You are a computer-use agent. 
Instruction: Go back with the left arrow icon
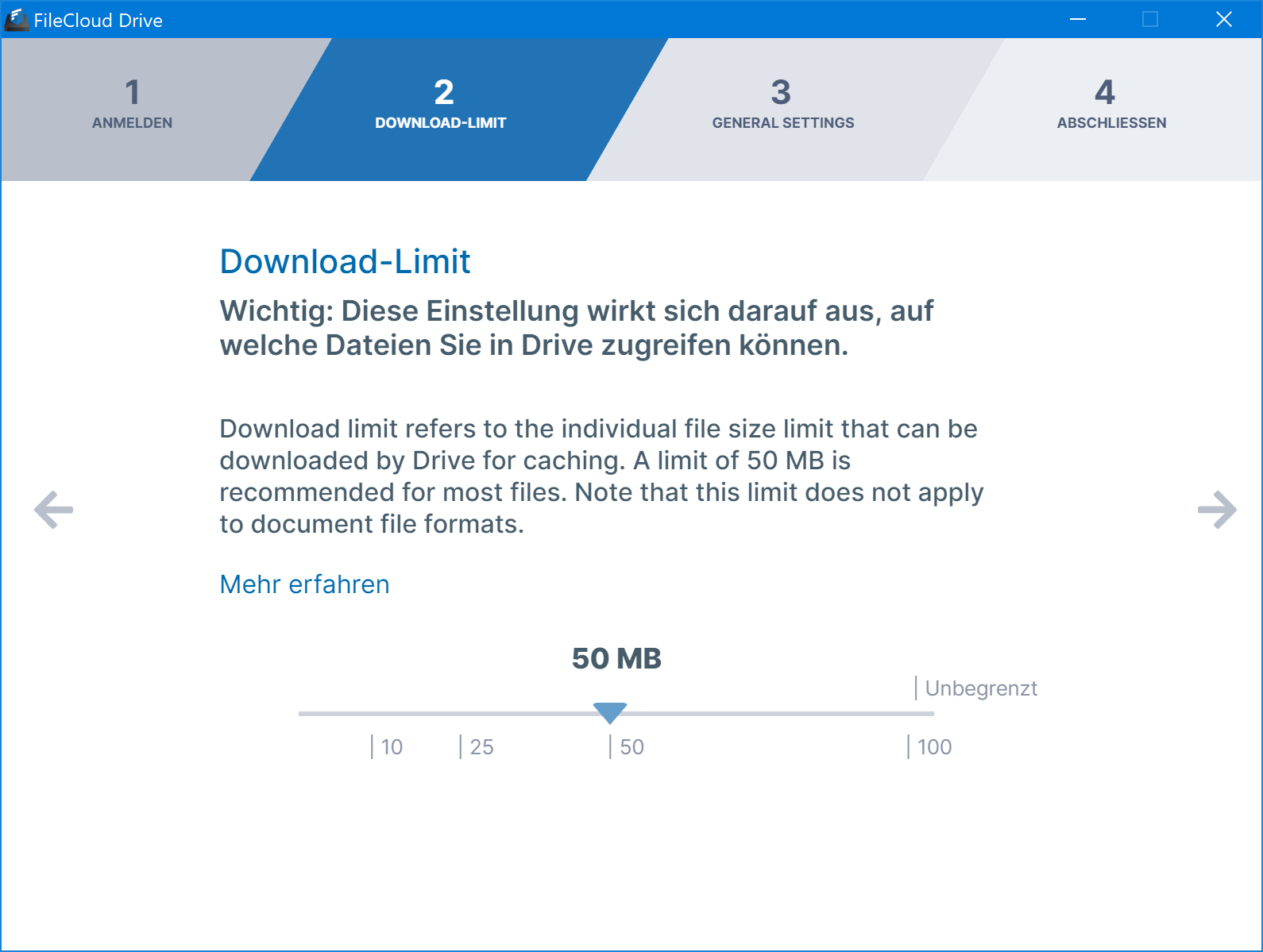click(54, 510)
